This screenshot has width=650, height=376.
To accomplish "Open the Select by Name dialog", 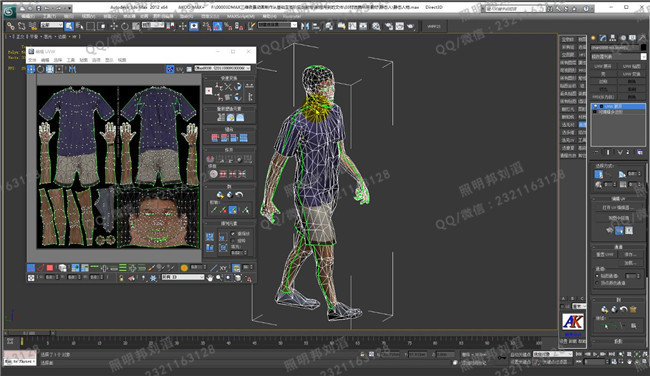I will pos(80,26).
